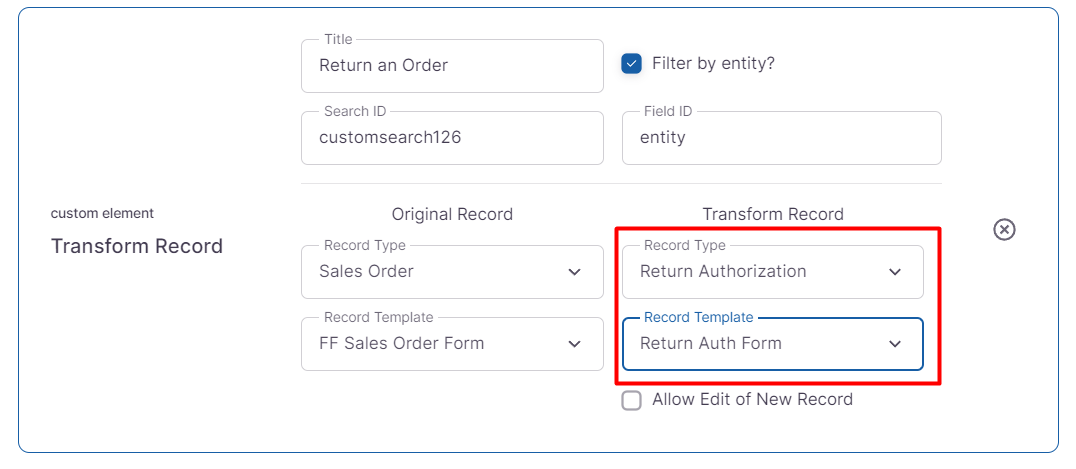Click the Title field containing Return an Order
The width and height of the screenshot is (1076, 469).
click(x=452, y=66)
